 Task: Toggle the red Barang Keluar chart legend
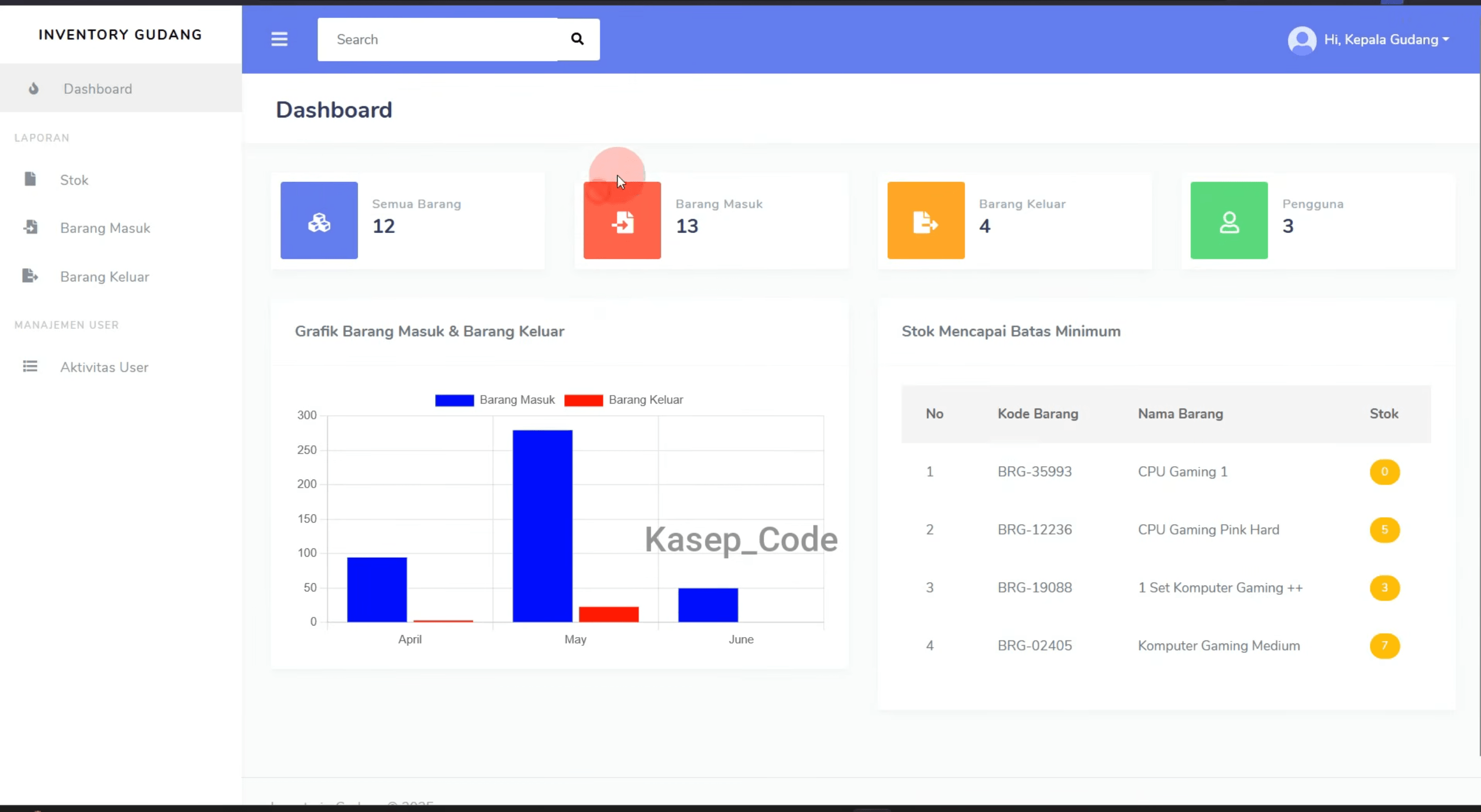tap(623, 400)
